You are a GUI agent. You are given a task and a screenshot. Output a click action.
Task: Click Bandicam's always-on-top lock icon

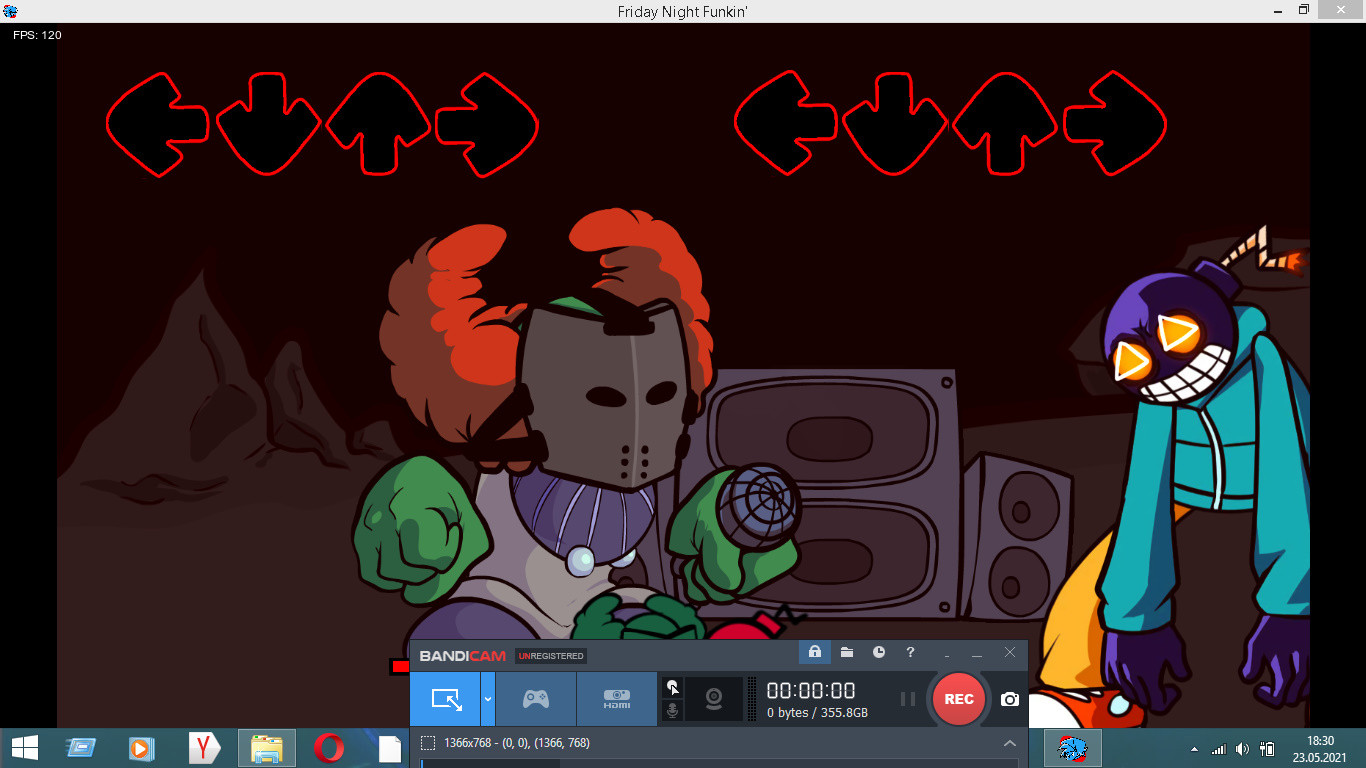pyautogui.click(x=814, y=652)
